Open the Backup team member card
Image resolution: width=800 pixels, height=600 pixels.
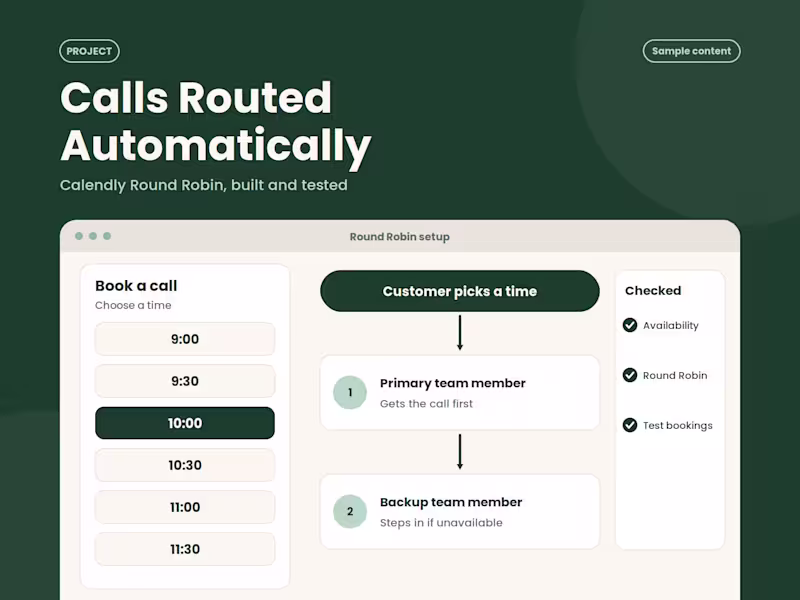pos(460,511)
